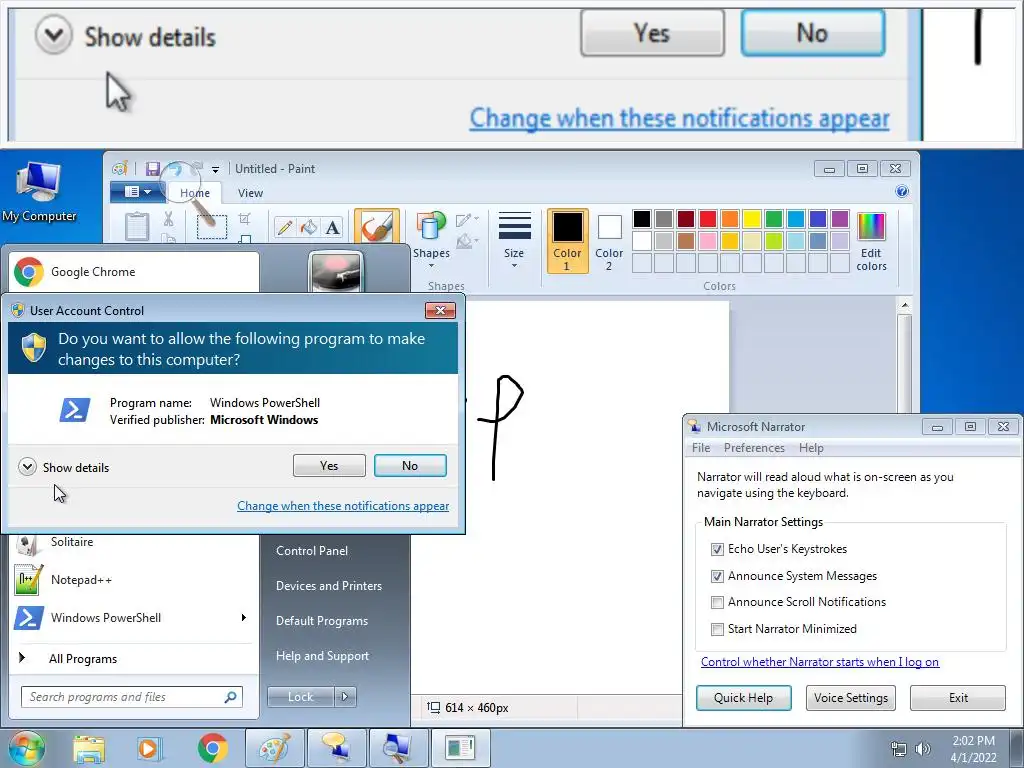
Task: Open Solitaire from the Start menu
Action: 134,542
